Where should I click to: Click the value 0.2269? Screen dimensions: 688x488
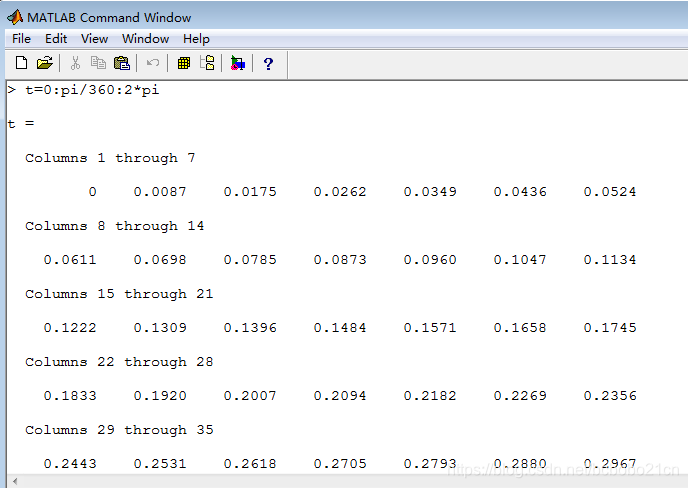(520, 396)
